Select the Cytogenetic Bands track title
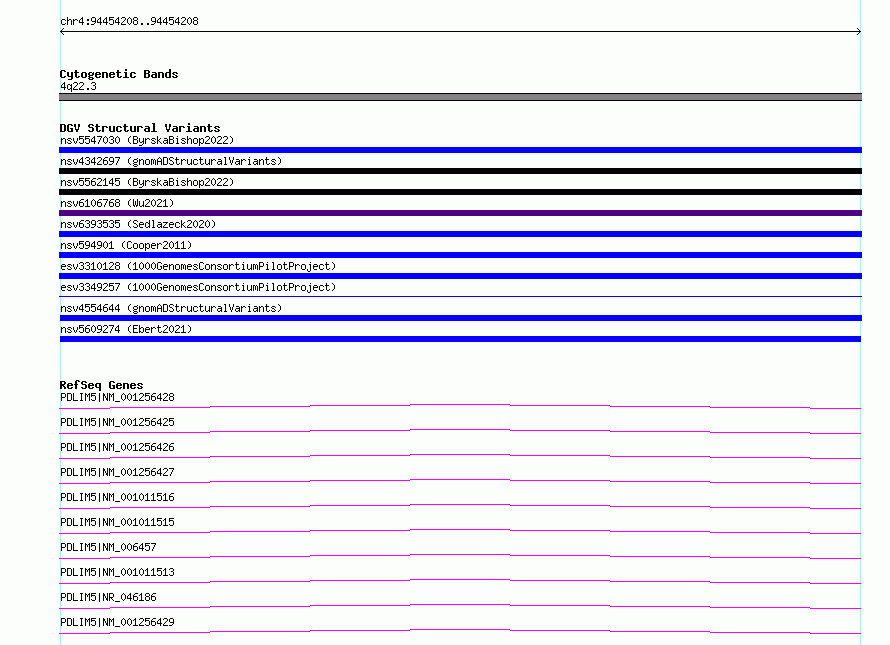 (119, 74)
